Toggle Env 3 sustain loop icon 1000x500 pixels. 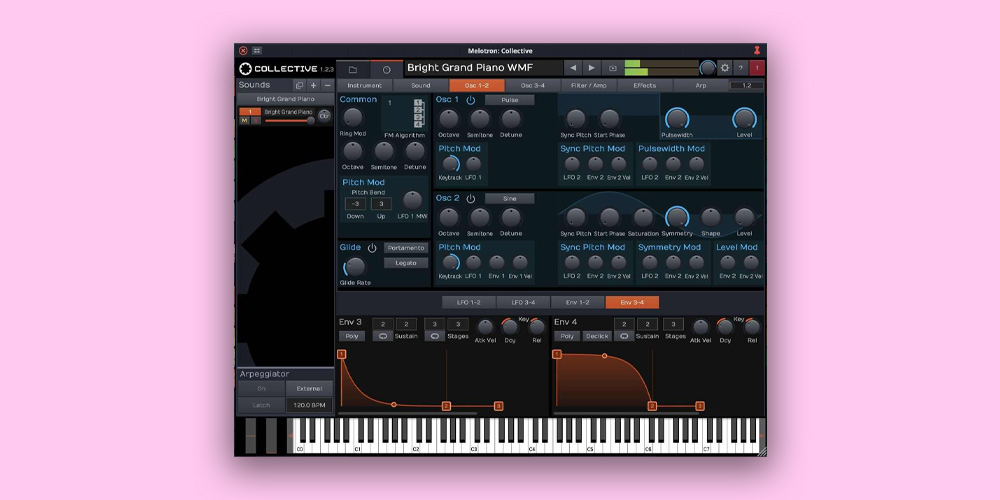[x=383, y=335]
